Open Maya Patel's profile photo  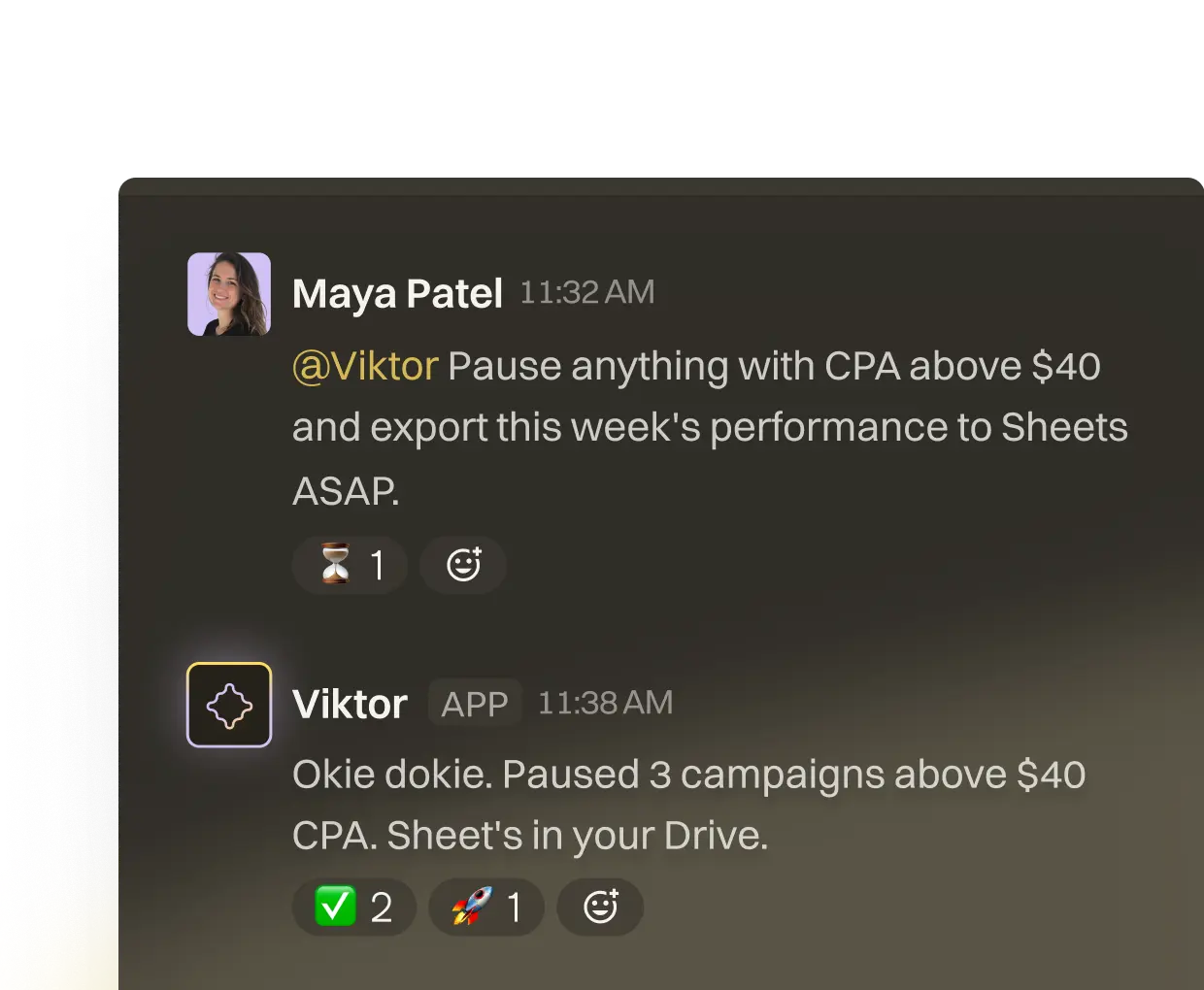pos(229,294)
